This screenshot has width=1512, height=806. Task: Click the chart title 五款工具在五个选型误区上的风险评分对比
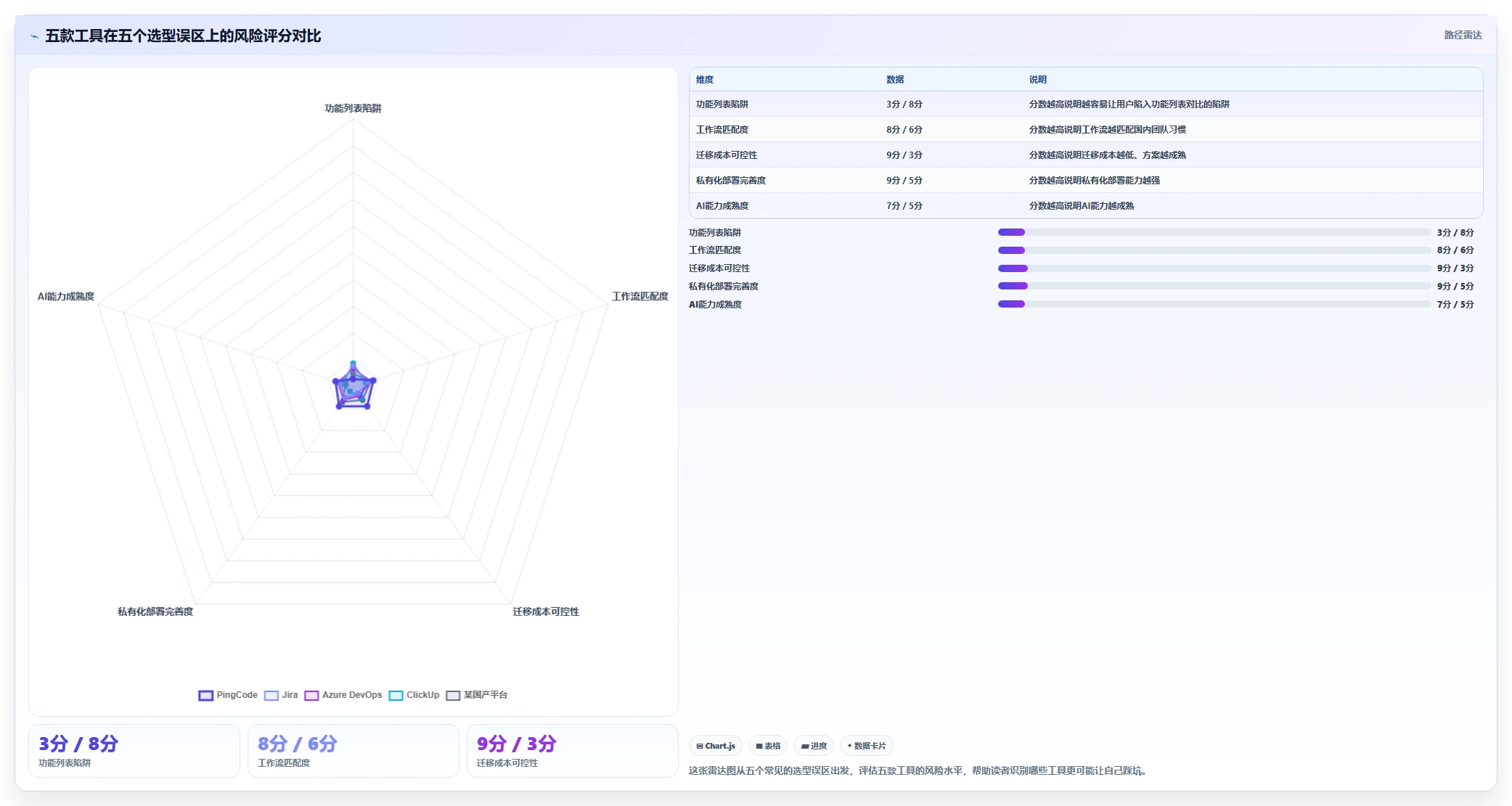click(x=183, y=36)
